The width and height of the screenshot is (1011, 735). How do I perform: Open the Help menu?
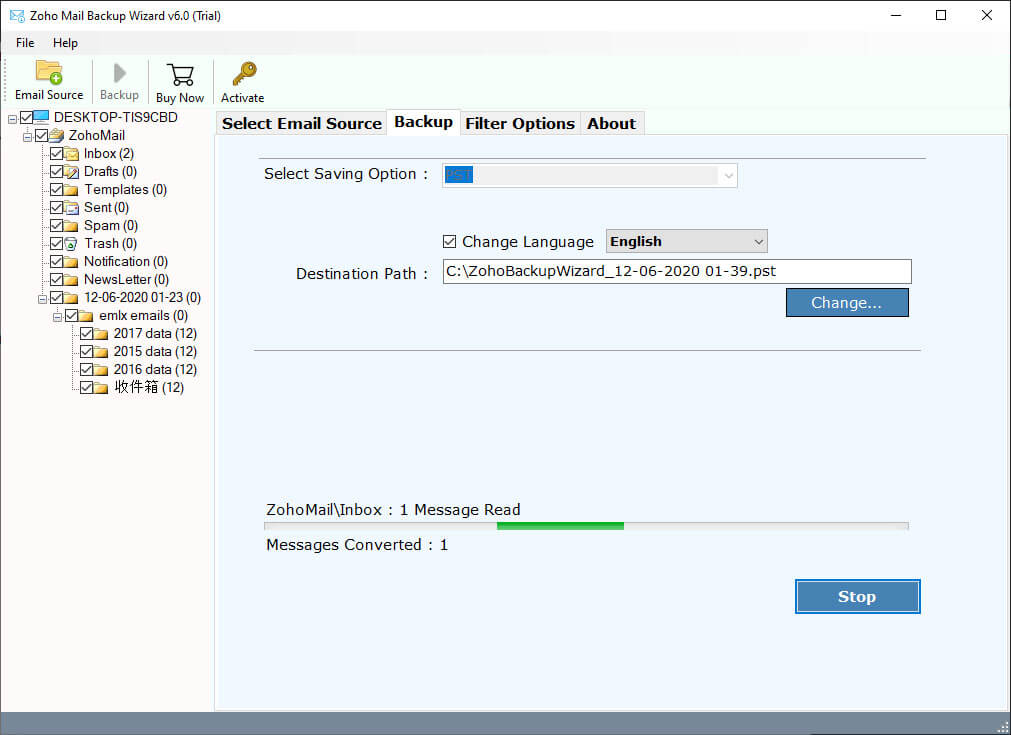pyautogui.click(x=65, y=43)
